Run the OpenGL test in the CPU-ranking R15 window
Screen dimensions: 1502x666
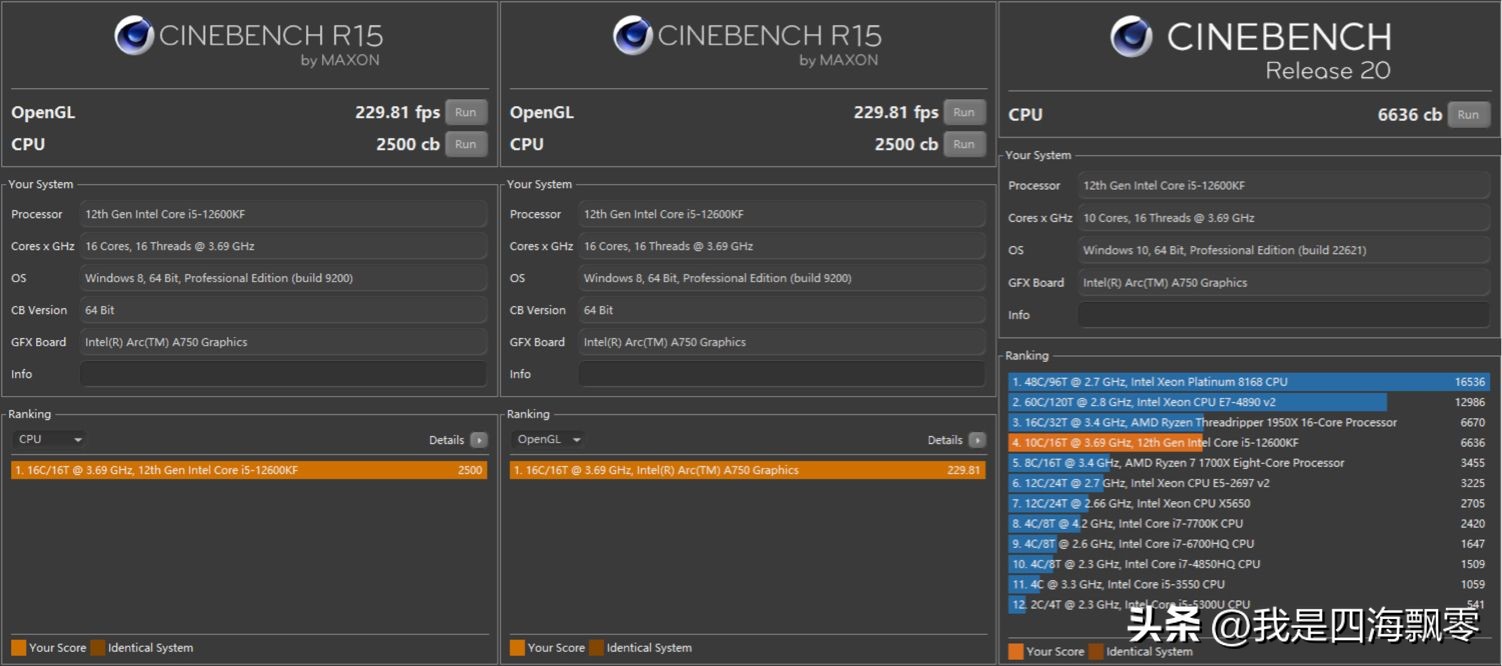click(x=466, y=112)
